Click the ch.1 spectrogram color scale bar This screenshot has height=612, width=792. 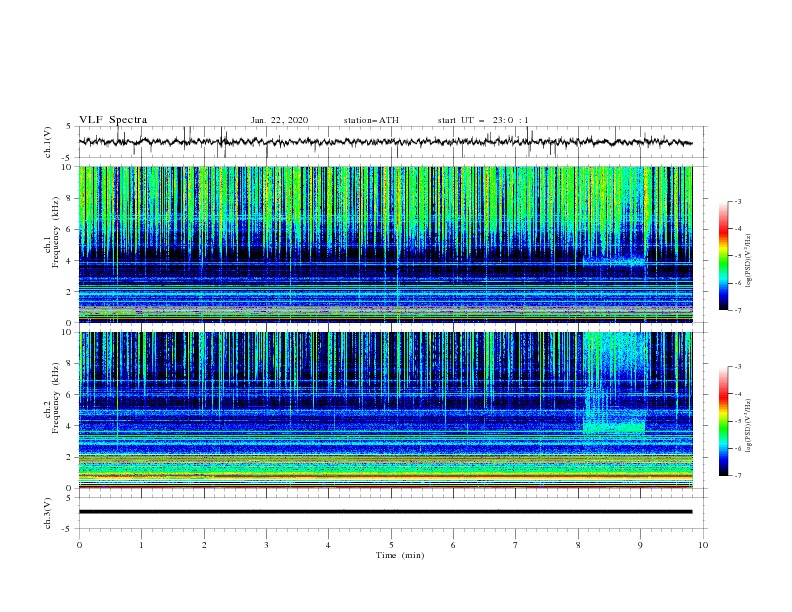724,256
